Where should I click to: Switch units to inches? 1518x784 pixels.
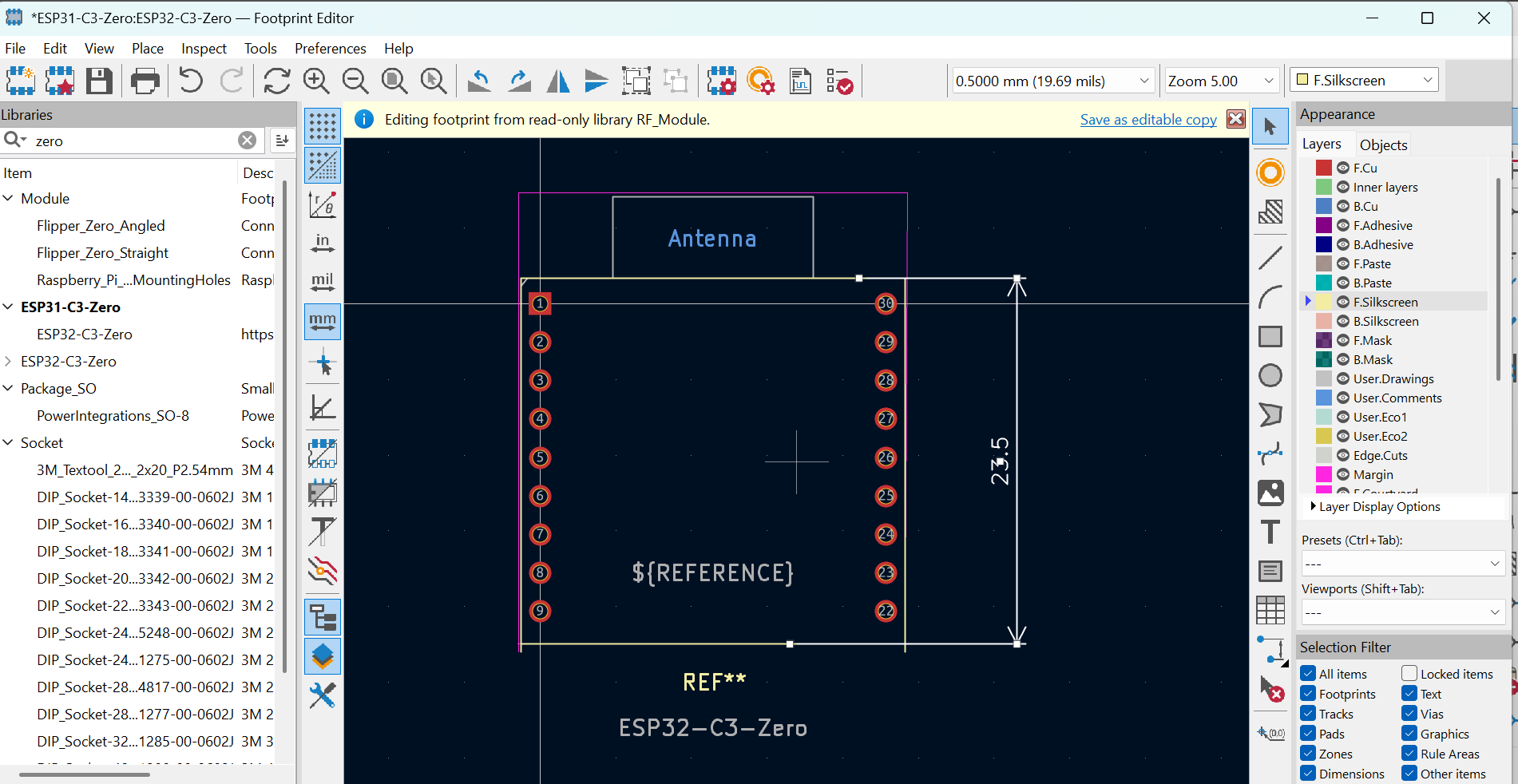323,244
